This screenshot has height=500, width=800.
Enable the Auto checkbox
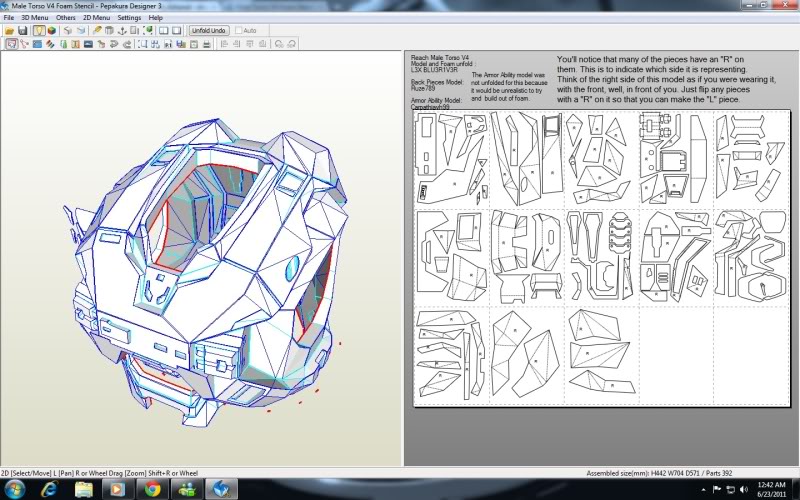[x=238, y=31]
